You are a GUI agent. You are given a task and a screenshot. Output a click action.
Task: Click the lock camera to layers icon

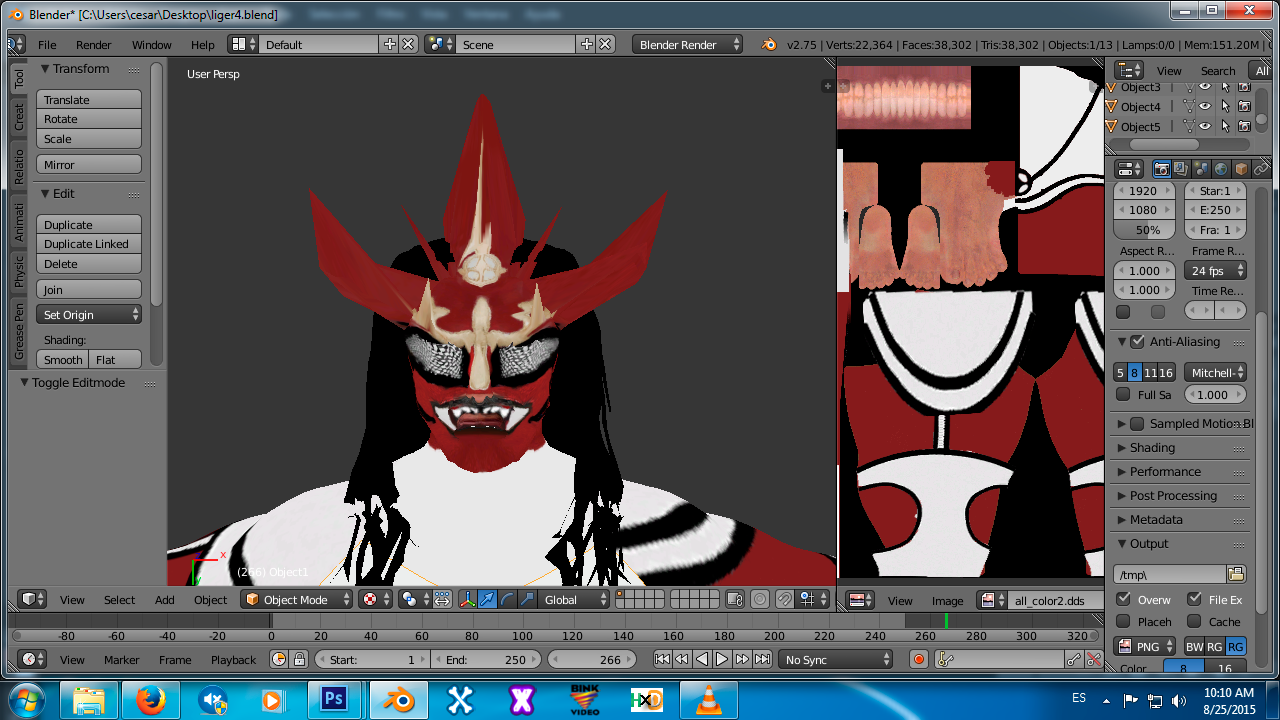[735, 599]
